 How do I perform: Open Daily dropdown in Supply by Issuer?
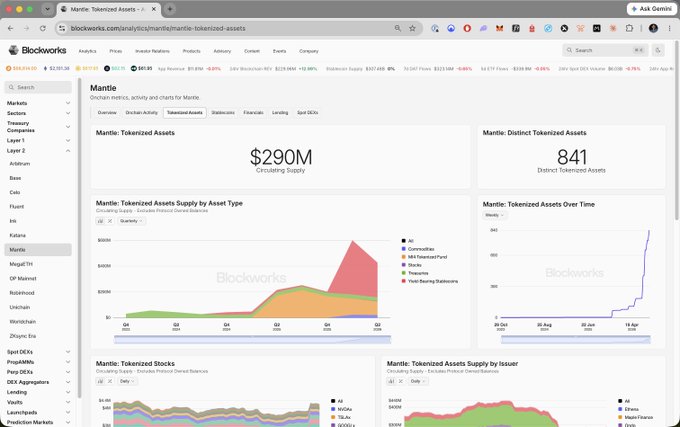tap(418, 381)
